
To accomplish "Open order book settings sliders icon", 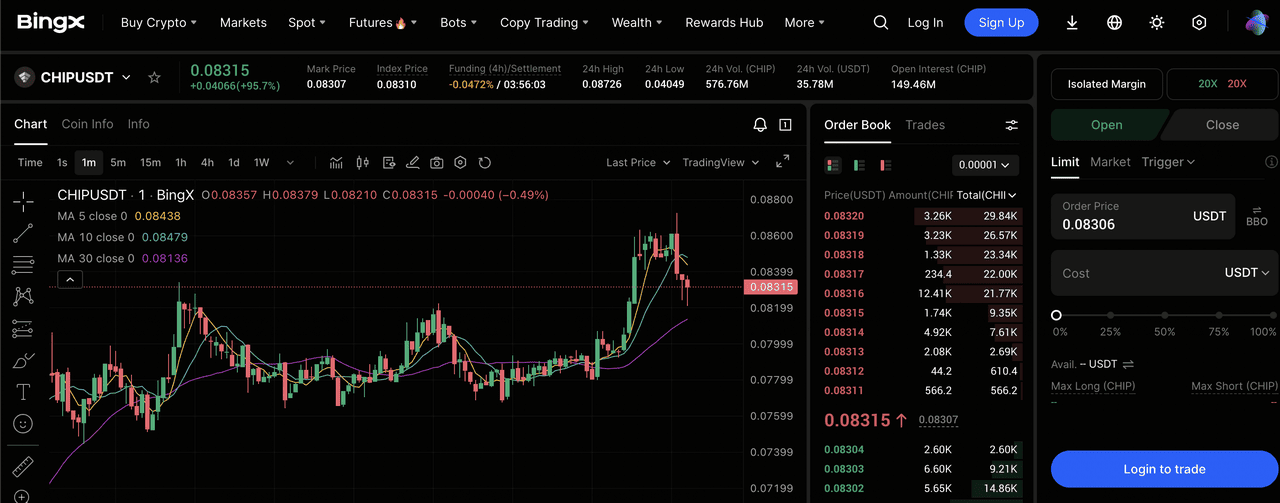I will click(x=1012, y=125).
